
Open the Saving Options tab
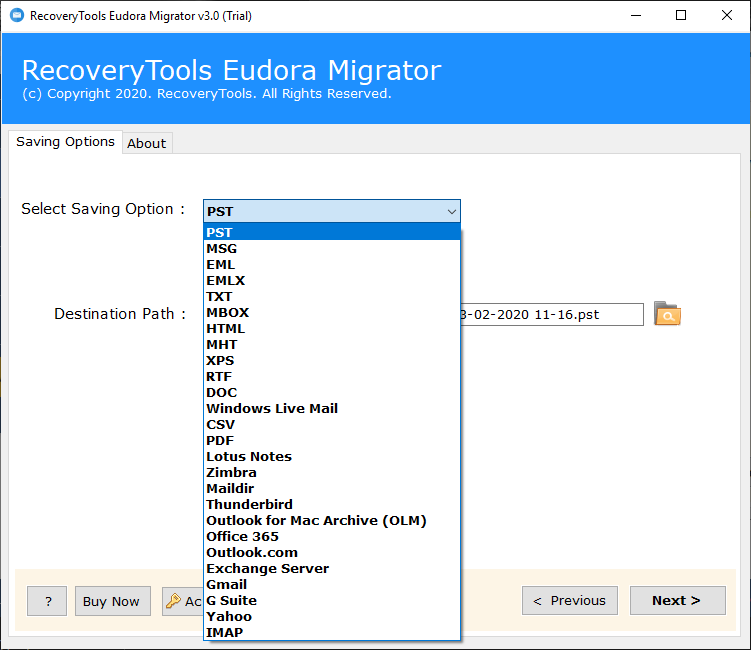pos(65,142)
